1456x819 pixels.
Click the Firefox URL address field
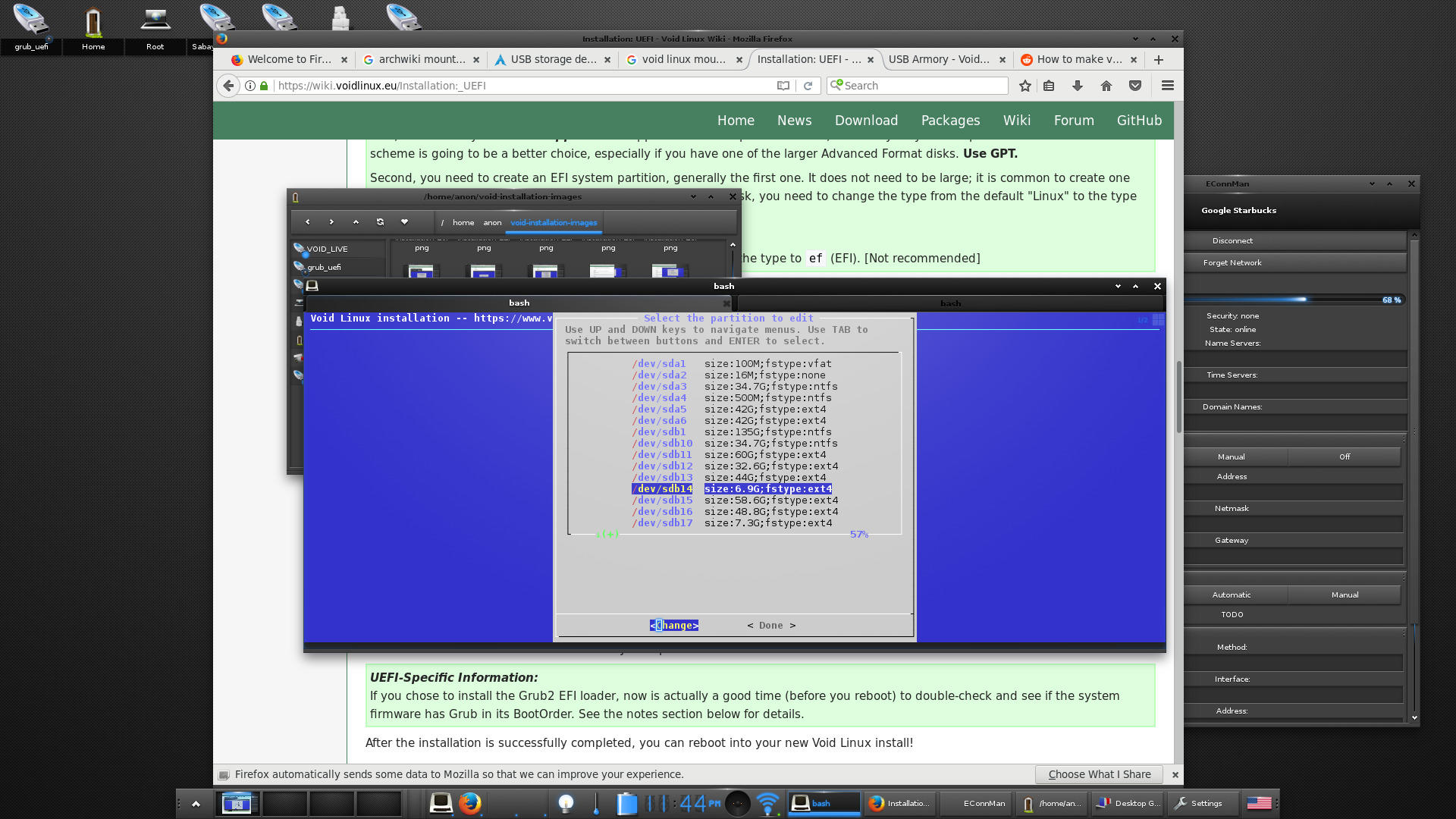pyautogui.click(x=523, y=86)
